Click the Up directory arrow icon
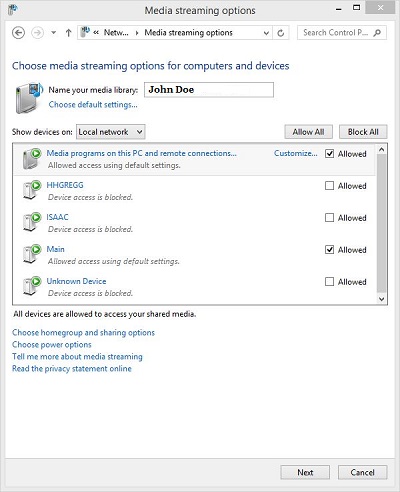This screenshot has height=492, width=400. (69, 33)
